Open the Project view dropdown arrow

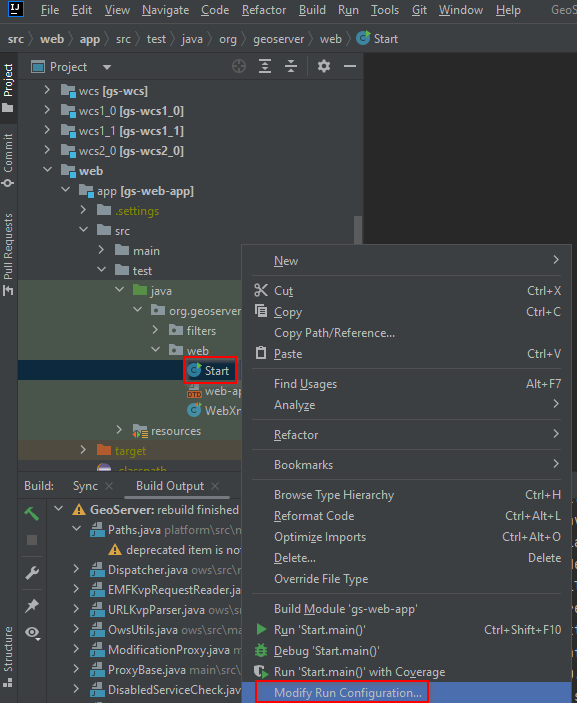click(107, 67)
